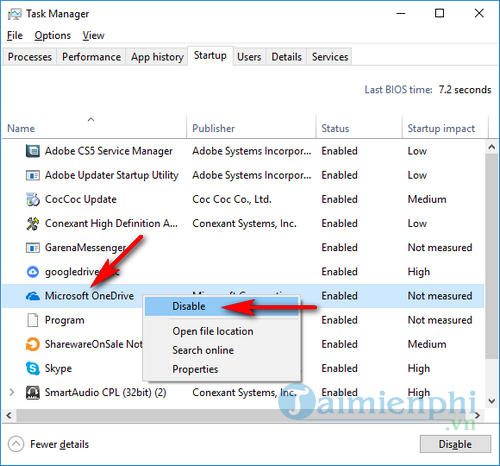Switch to the Users tab
Screen dimensions: 500x466
point(249,57)
